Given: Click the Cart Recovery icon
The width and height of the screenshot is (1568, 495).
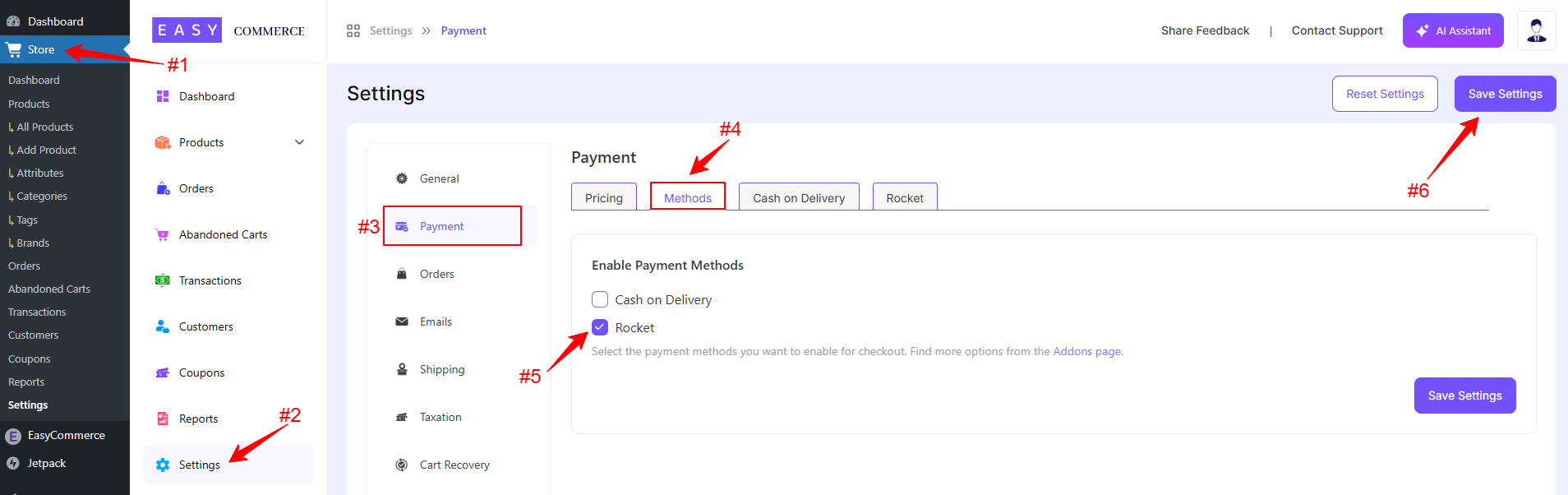Looking at the screenshot, I should pos(402,465).
